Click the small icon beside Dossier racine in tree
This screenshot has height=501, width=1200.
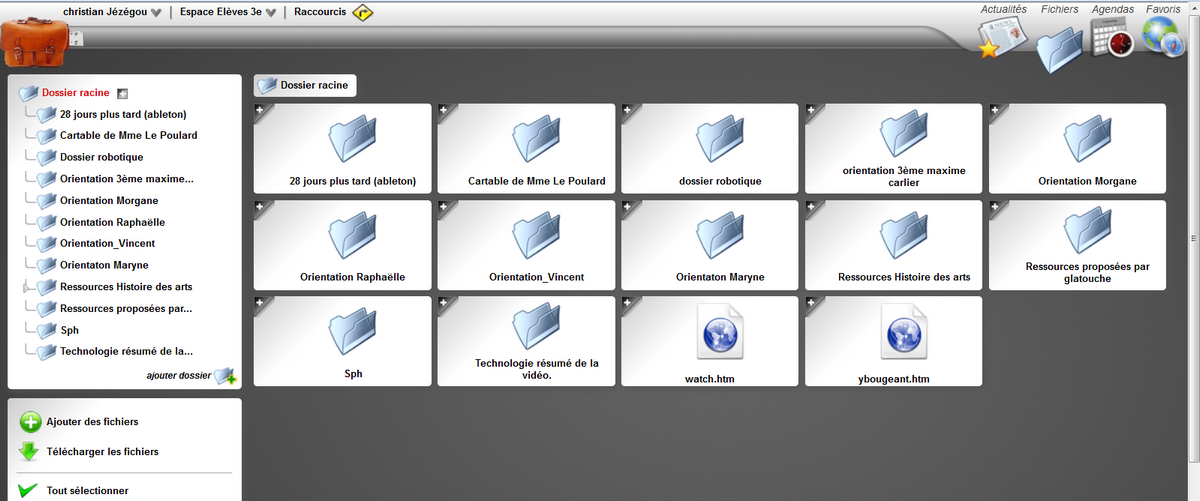click(122, 93)
